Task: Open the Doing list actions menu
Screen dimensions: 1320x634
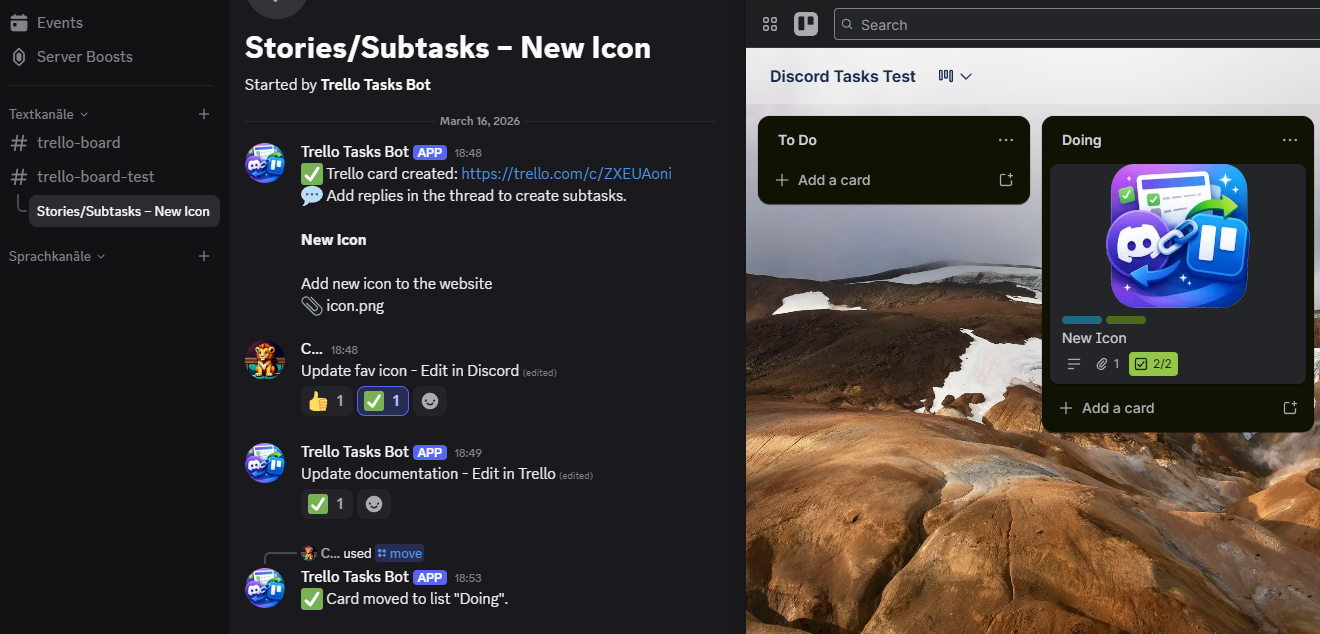Action: point(1290,140)
